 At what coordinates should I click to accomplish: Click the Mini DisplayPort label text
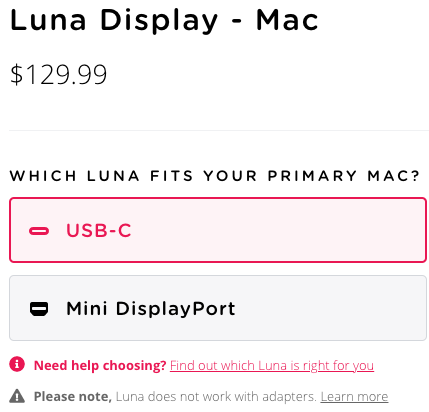coord(151,309)
